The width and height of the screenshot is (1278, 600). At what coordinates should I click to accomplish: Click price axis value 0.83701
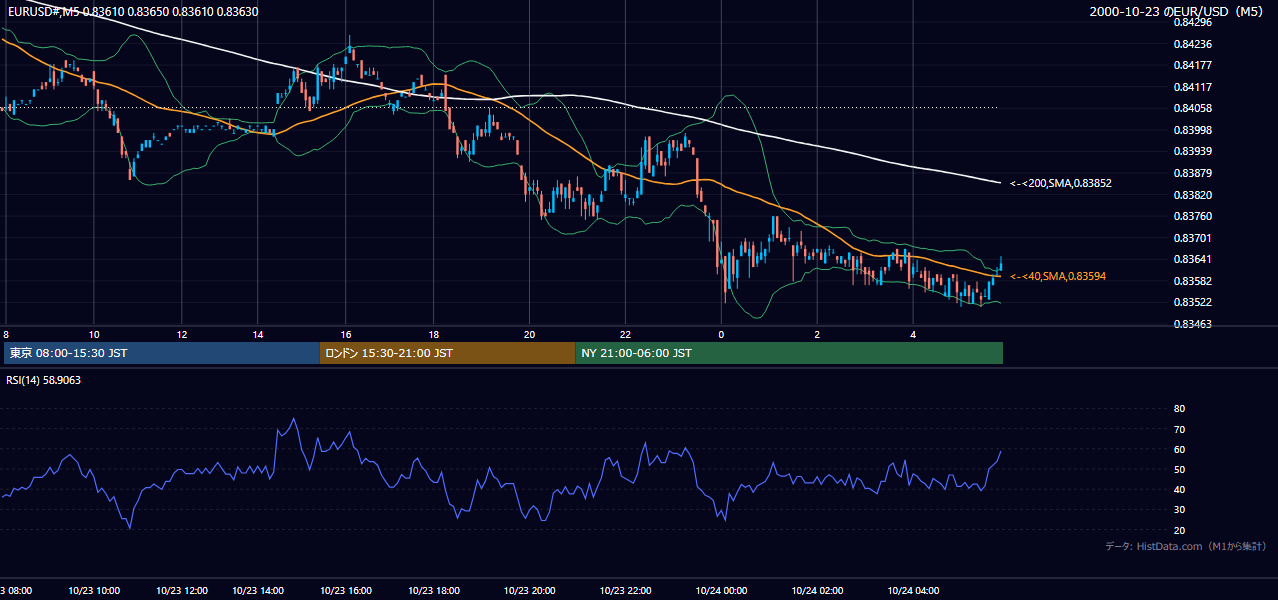(x=1192, y=238)
